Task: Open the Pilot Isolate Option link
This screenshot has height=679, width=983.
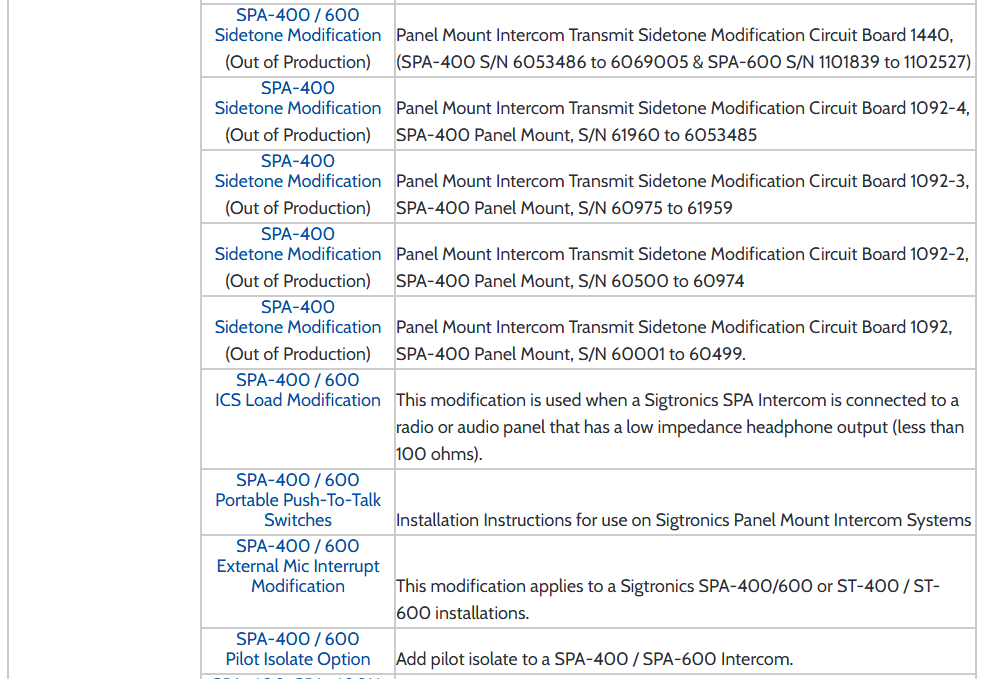Action: tap(298, 659)
